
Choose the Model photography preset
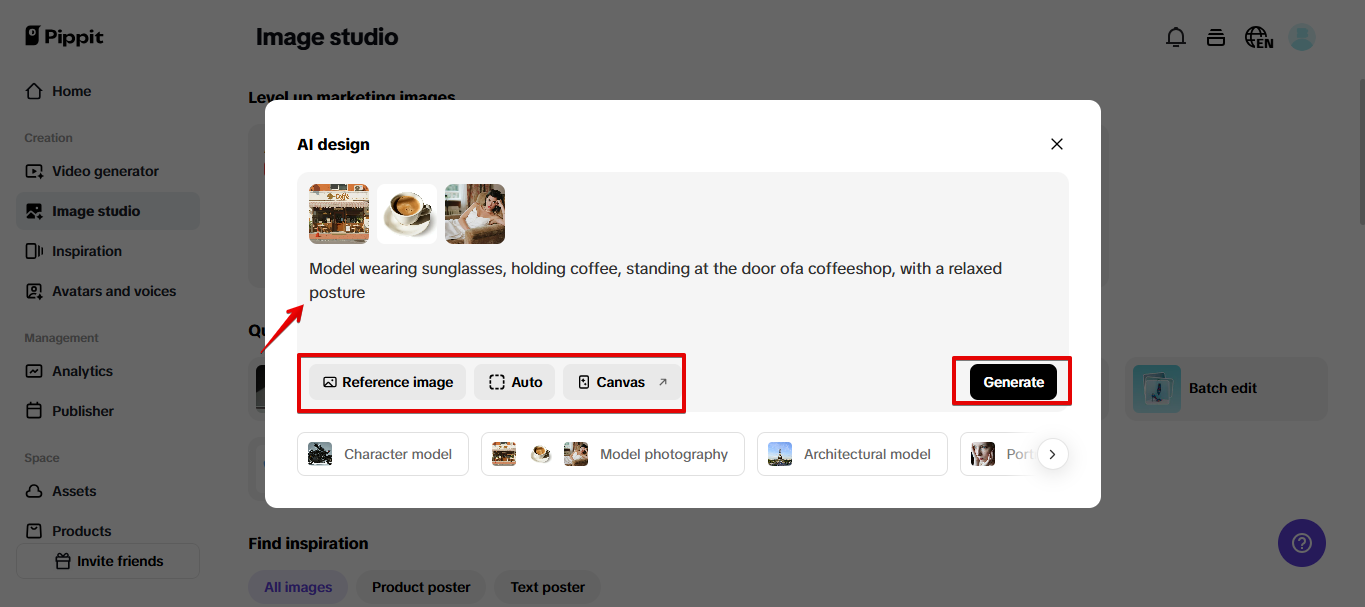[x=612, y=454]
